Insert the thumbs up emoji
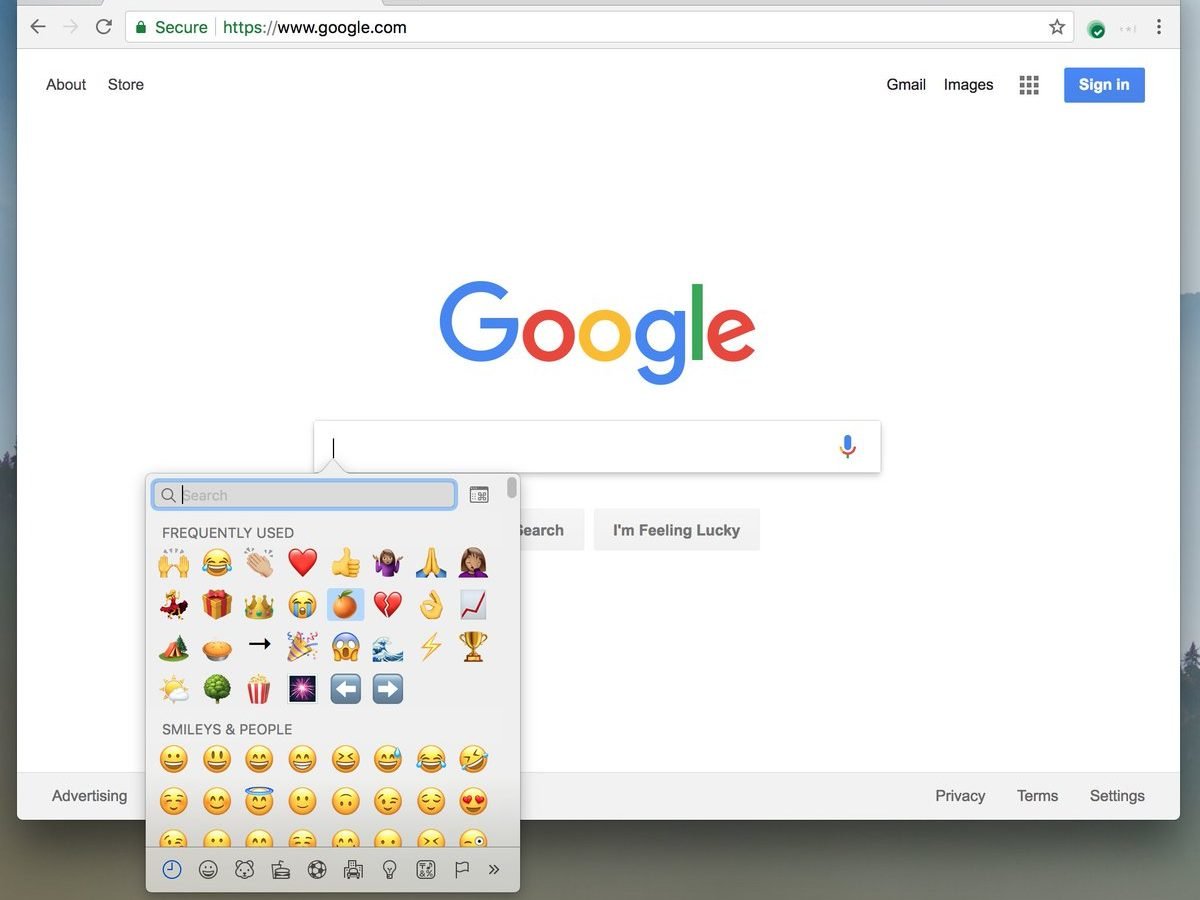The height and width of the screenshot is (900, 1200). click(345, 563)
